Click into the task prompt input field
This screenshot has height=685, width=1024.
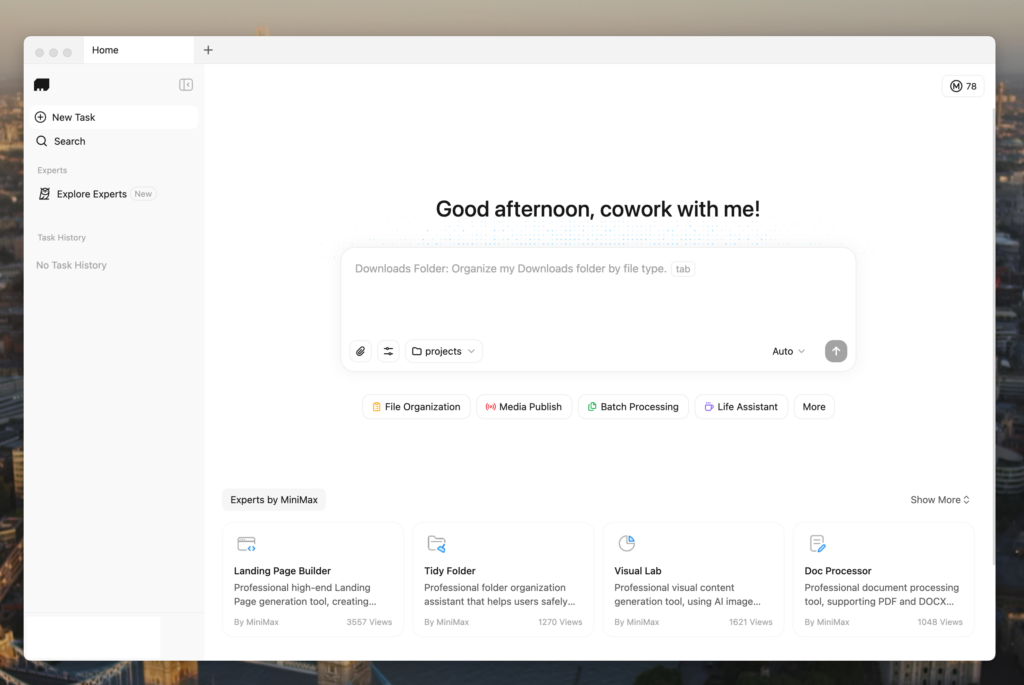coord(597,295)
